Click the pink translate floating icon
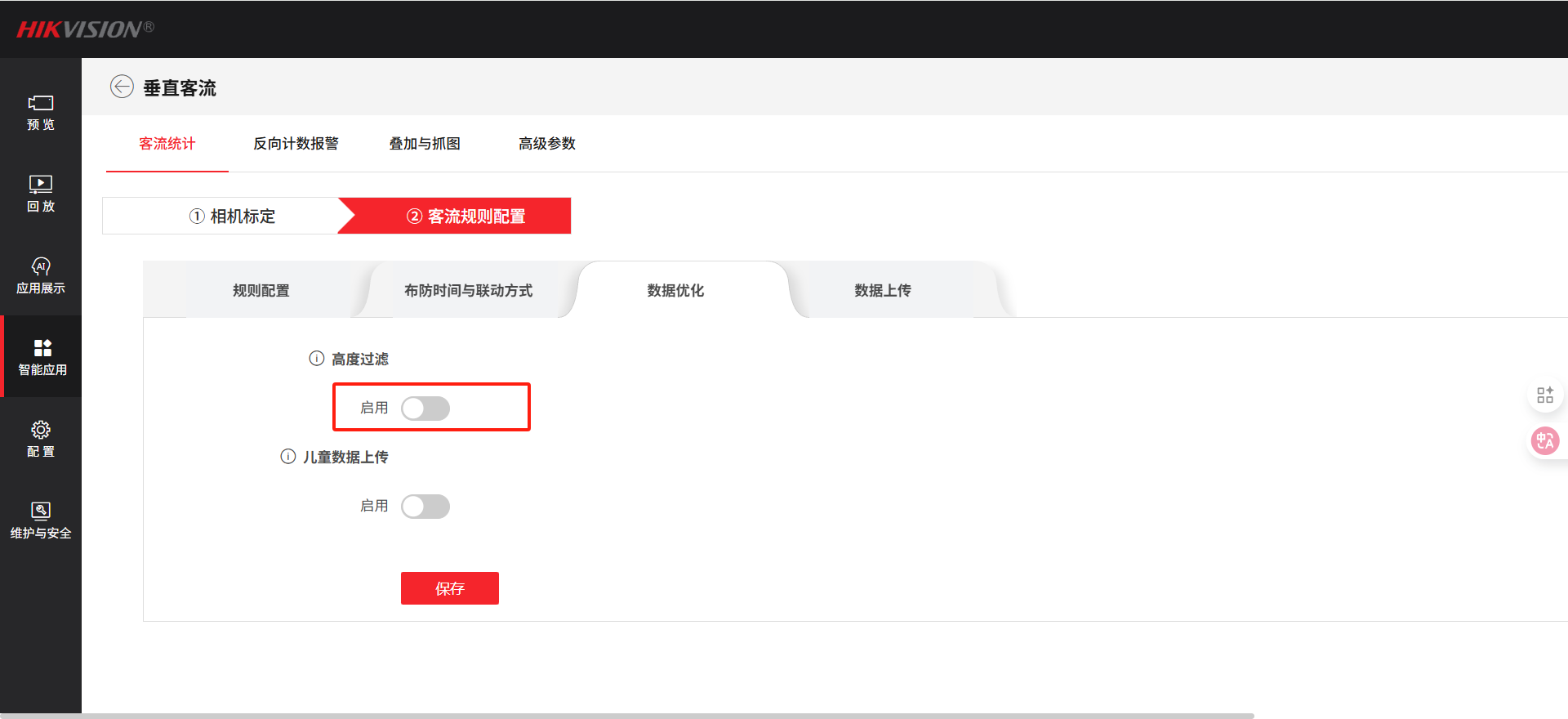 1544,441
